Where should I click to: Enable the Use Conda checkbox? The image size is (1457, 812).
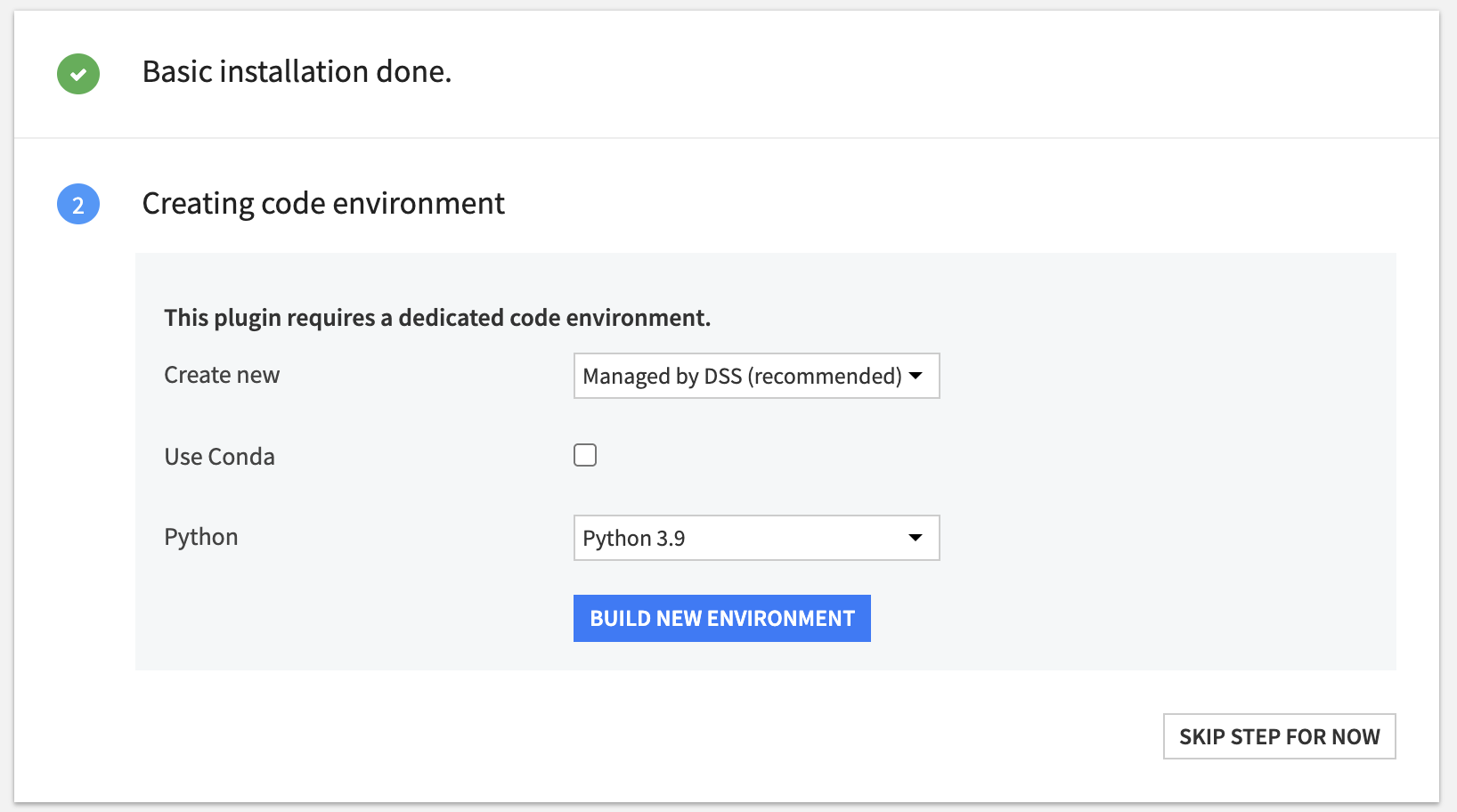tap(585, 455)
